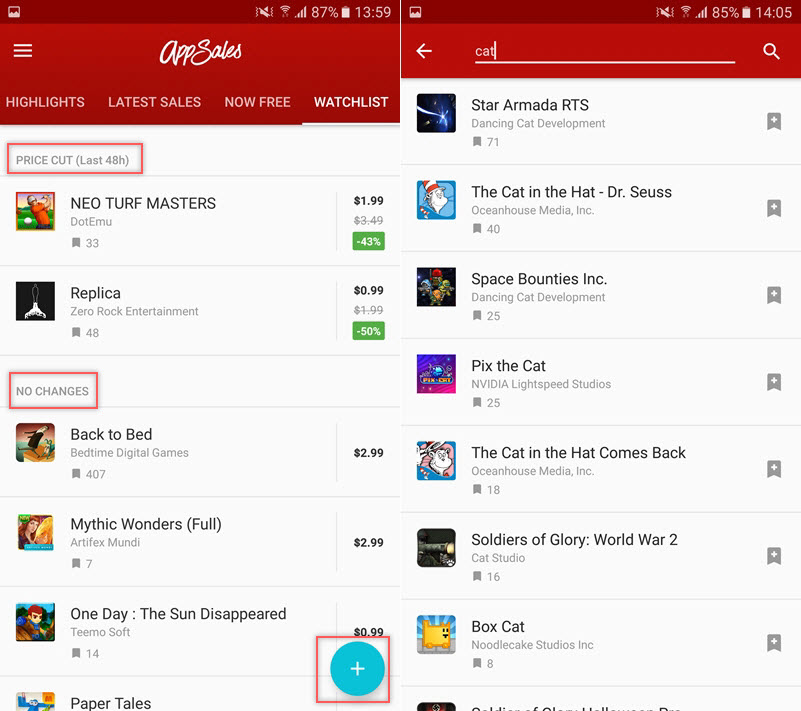Screen dimensions: 801x711
Task: Select the Pix the Cat title
Action: tap(508, 366)
